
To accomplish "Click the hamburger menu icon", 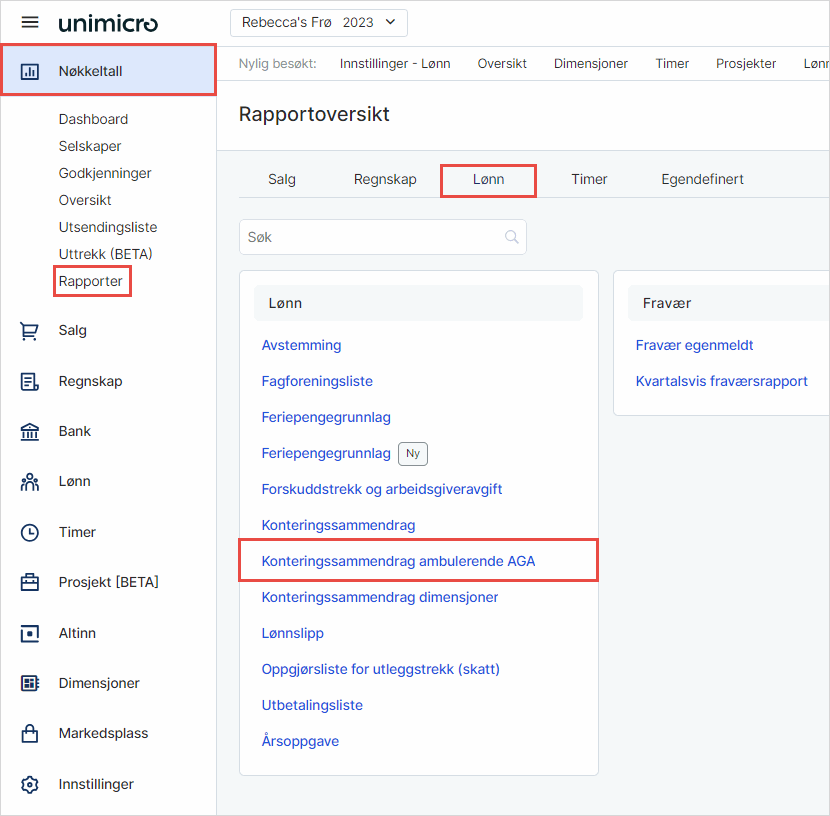I will 30,23.
